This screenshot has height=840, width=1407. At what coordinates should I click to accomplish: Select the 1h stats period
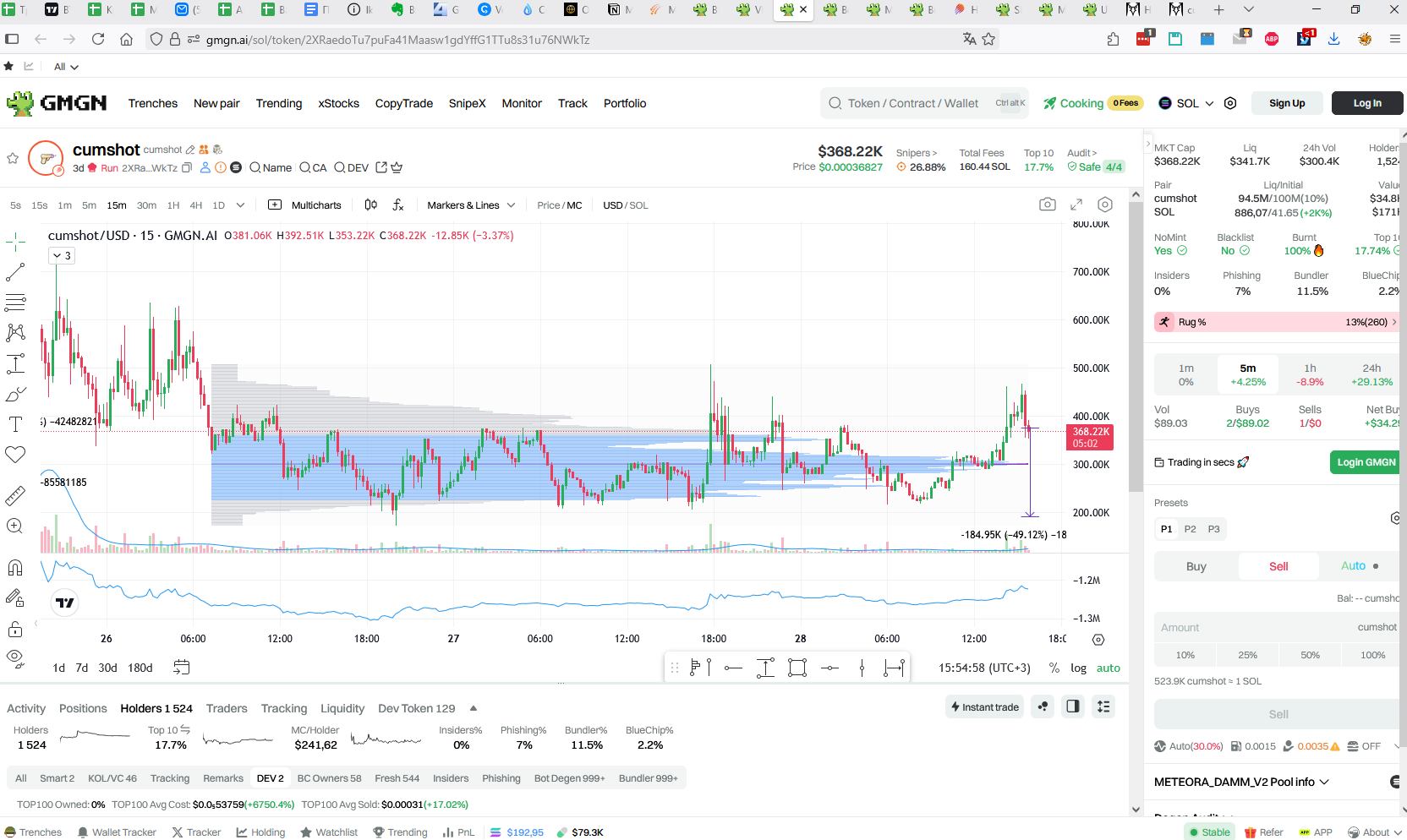(1310, 374)
